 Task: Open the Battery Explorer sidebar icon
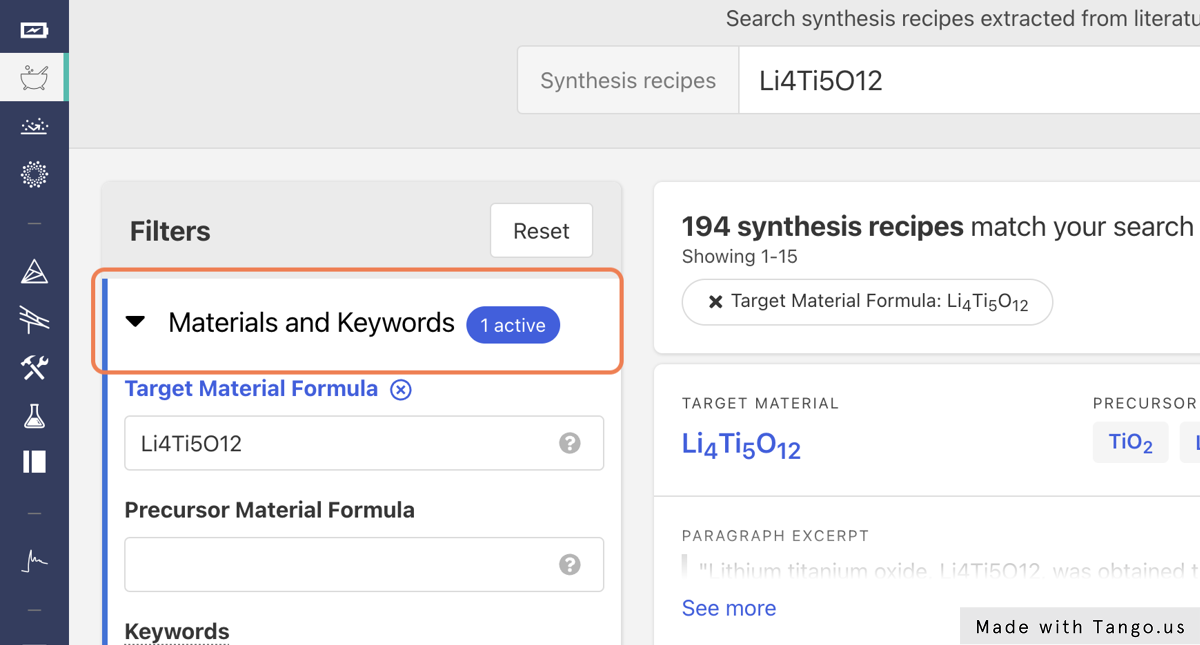[34, 30]
